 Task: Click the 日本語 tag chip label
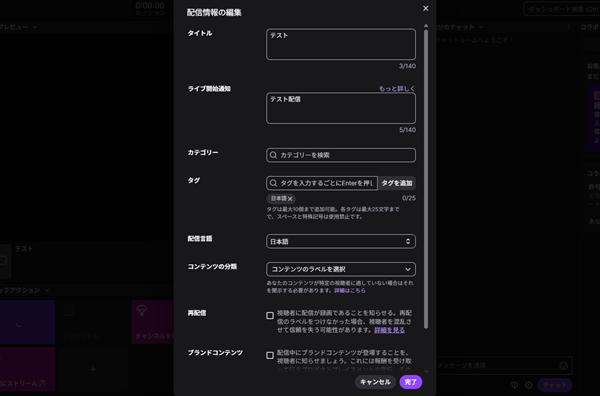coord(279,199)
